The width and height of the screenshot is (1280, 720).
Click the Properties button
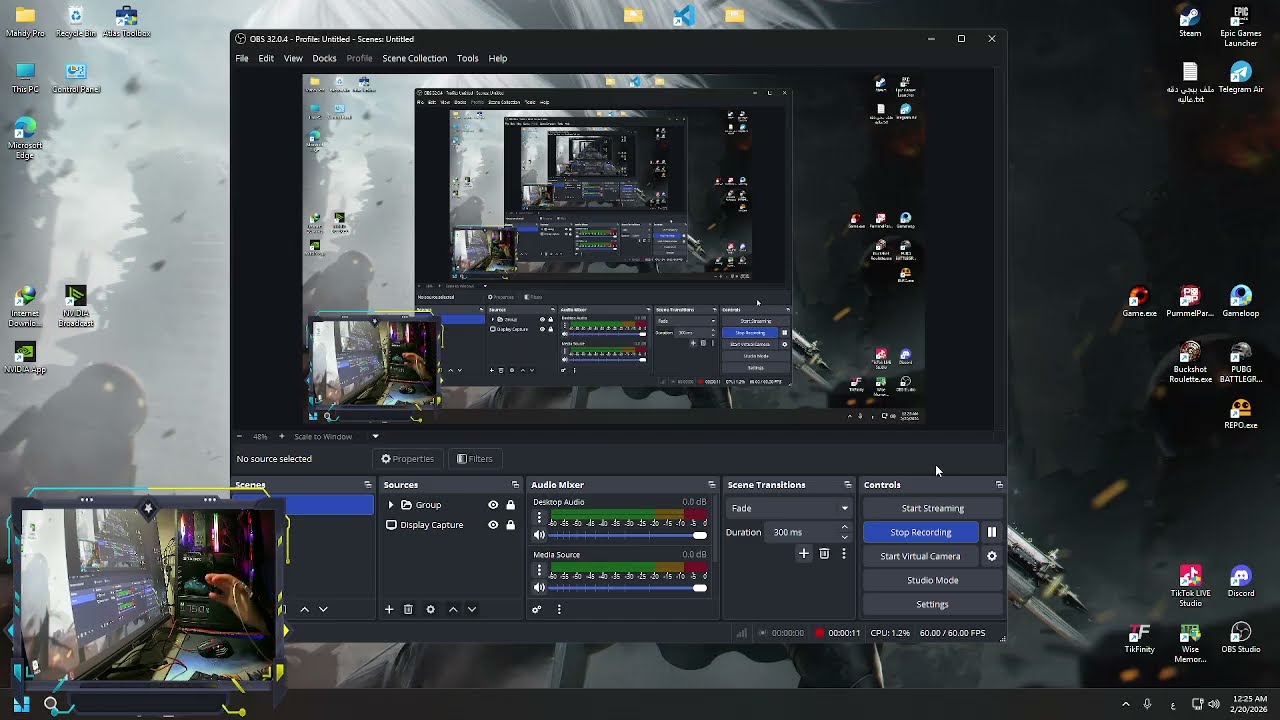(407, 459)
